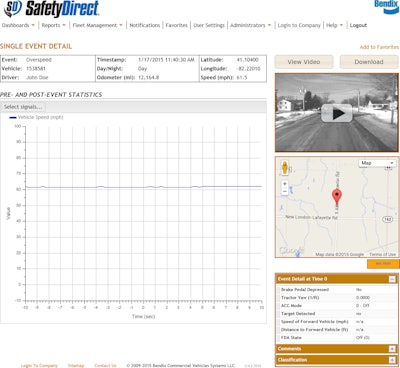Click the vehicle speed line in chart
Image resolution: width=400 pixels, height=368 pixels.
point(143,187)
